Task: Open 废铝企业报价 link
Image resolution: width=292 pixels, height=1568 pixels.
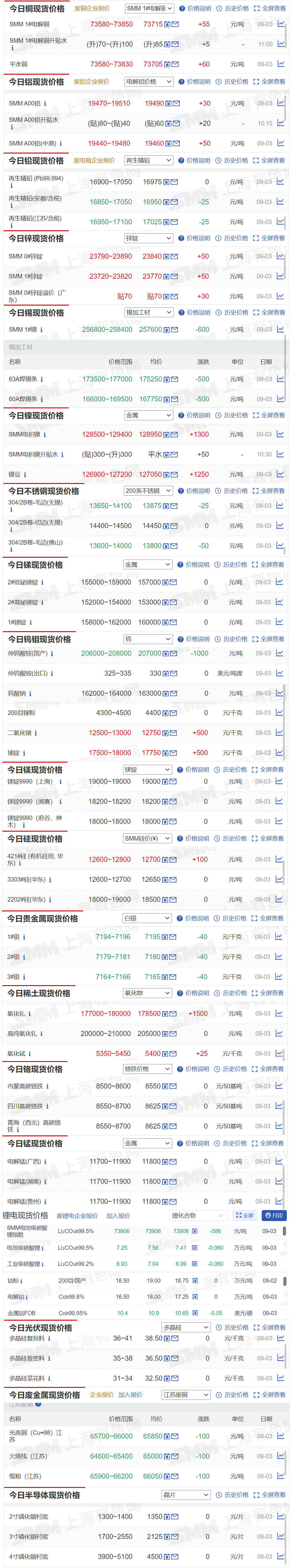Action: (x=92, y=82)
